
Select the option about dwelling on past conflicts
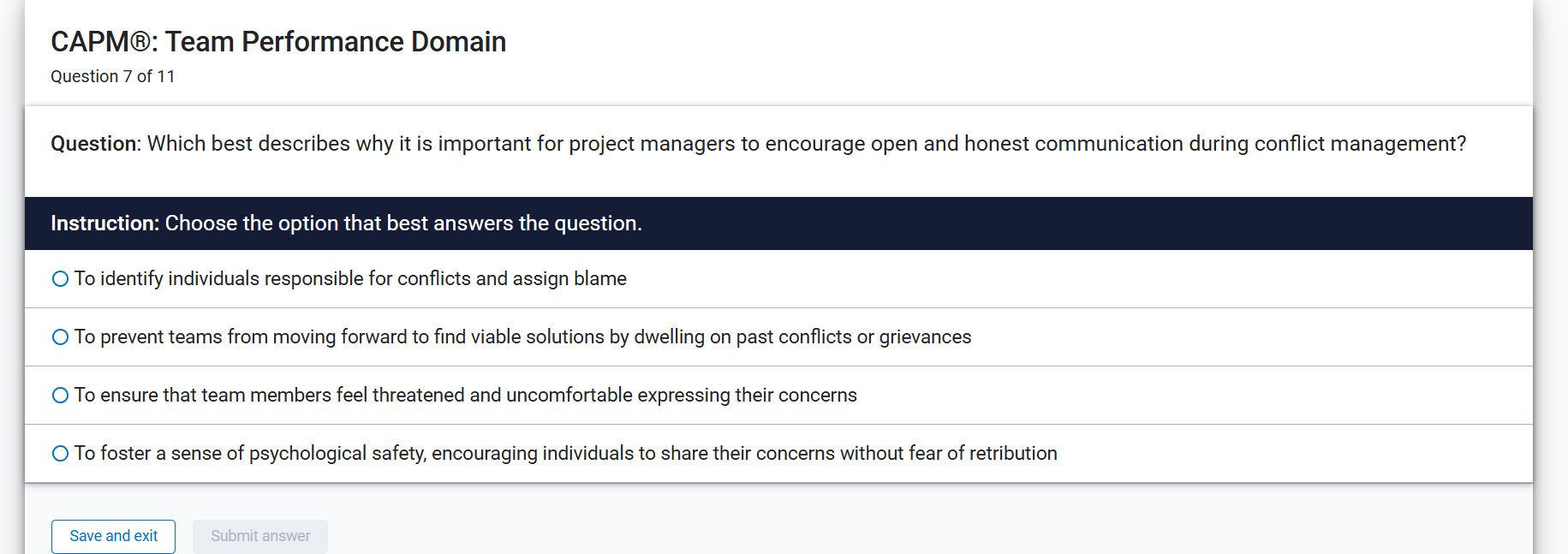click(522, 337)
